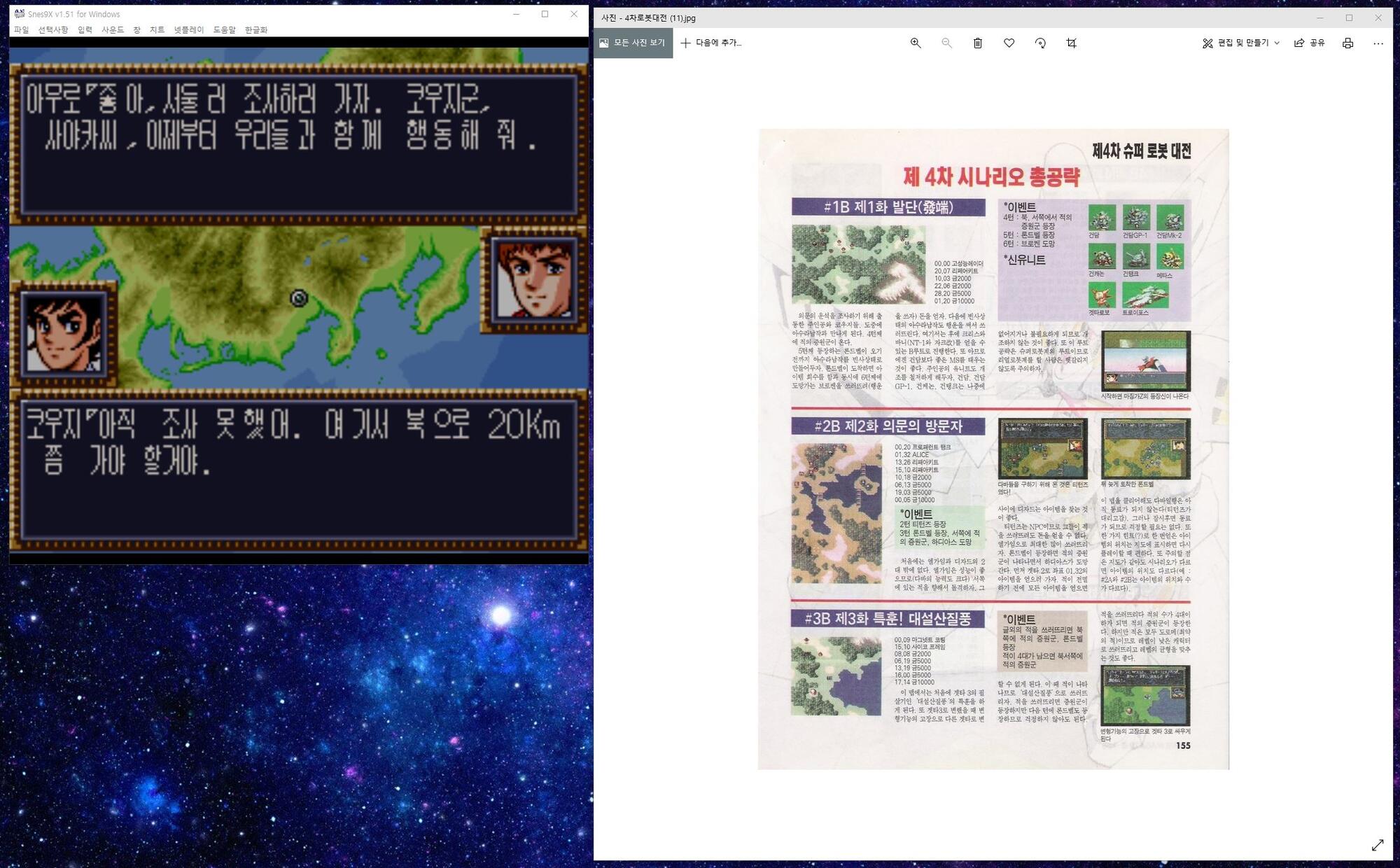Click the magazine page photo
Image resolution: width=1400 pixels, height=868 pixels.
[x=993, y=449]
